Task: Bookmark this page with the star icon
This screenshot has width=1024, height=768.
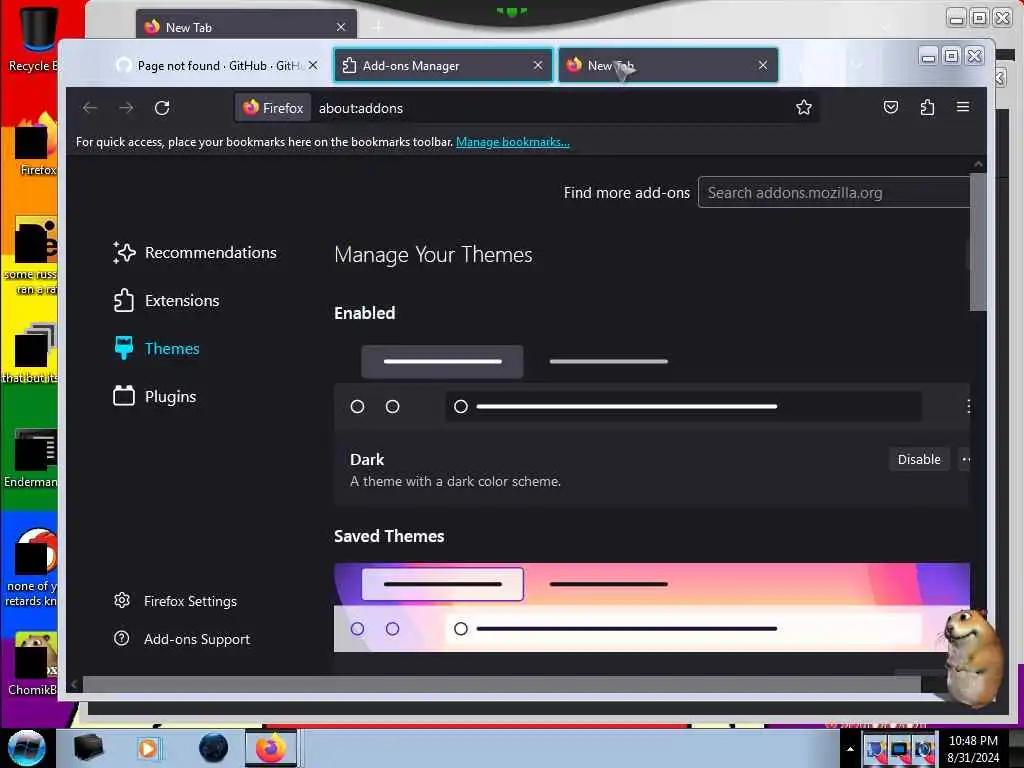Action: (804, 108)
